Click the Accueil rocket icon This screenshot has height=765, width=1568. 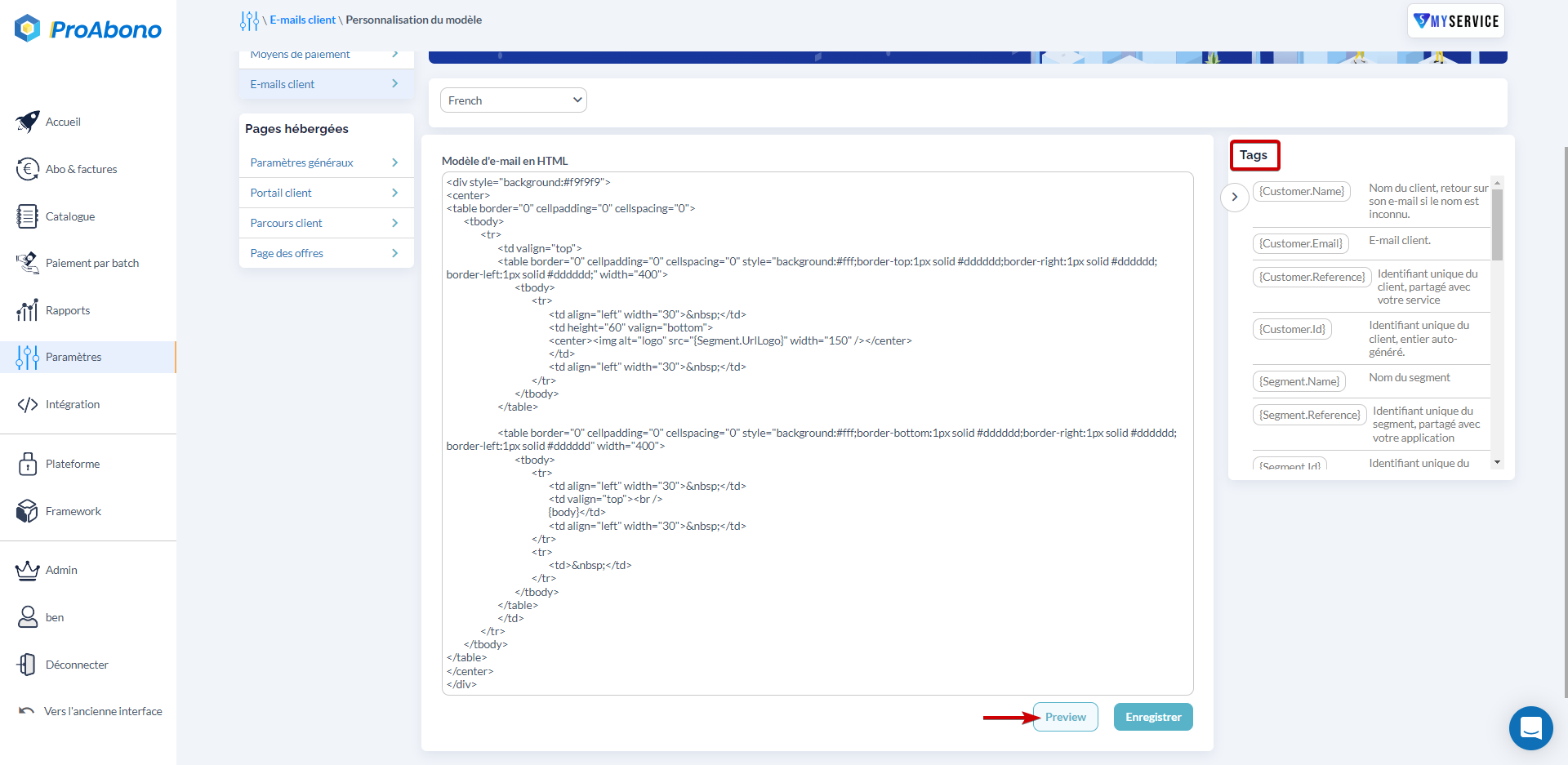[x=27, y=122]
